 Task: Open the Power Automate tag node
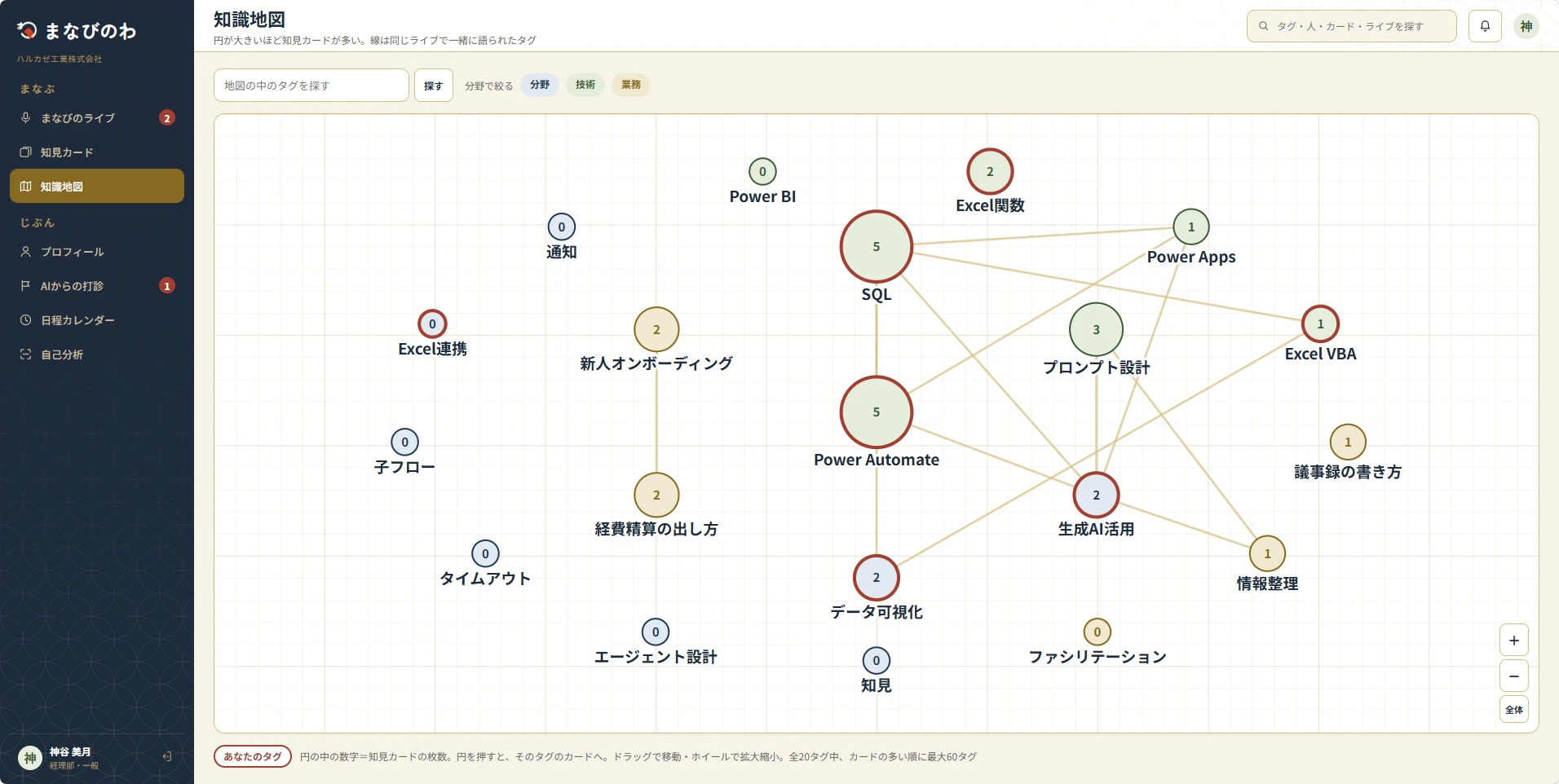pos(877,412)
